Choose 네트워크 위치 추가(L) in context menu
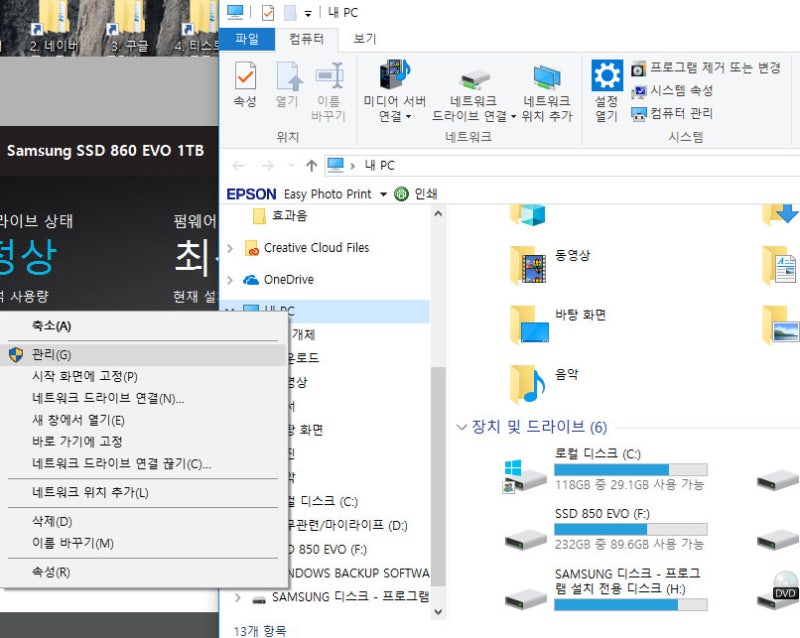Viewport: 800px width, 638px height. click(x=143, y=493)
